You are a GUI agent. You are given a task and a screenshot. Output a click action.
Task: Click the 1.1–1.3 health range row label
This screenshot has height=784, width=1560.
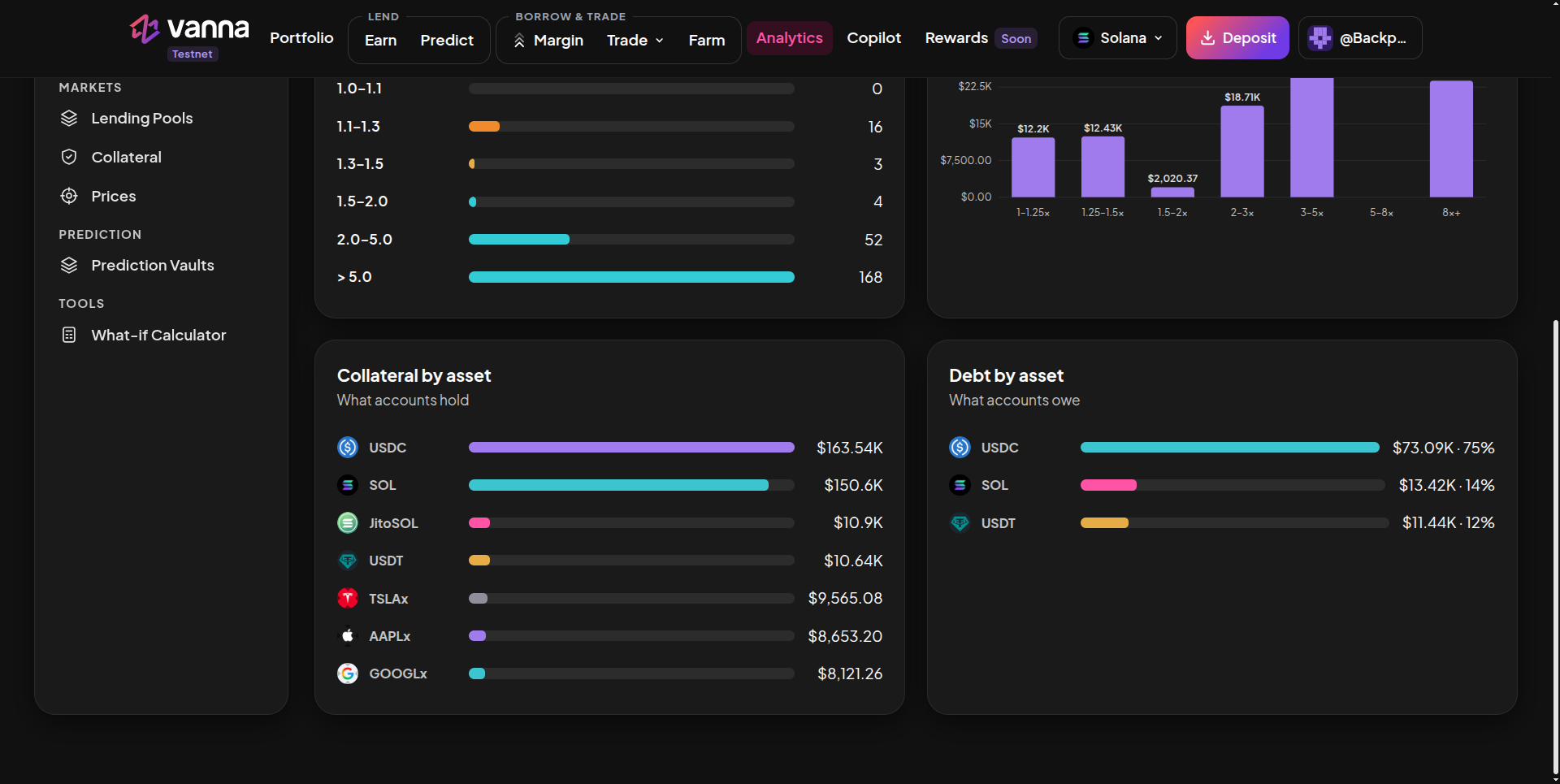pyautogui.click(x=358, y=127)
